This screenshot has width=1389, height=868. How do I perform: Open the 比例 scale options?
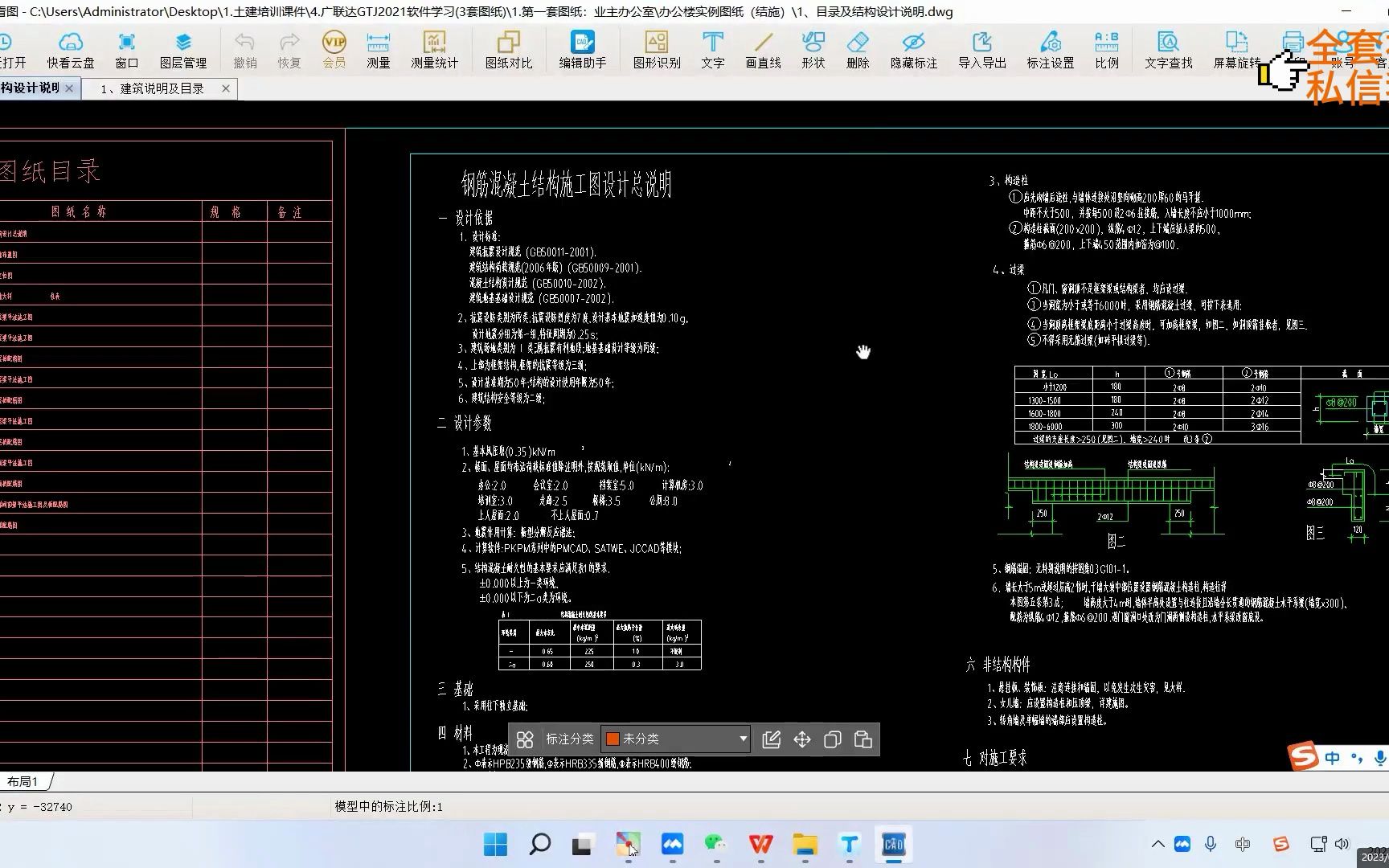1106,50
